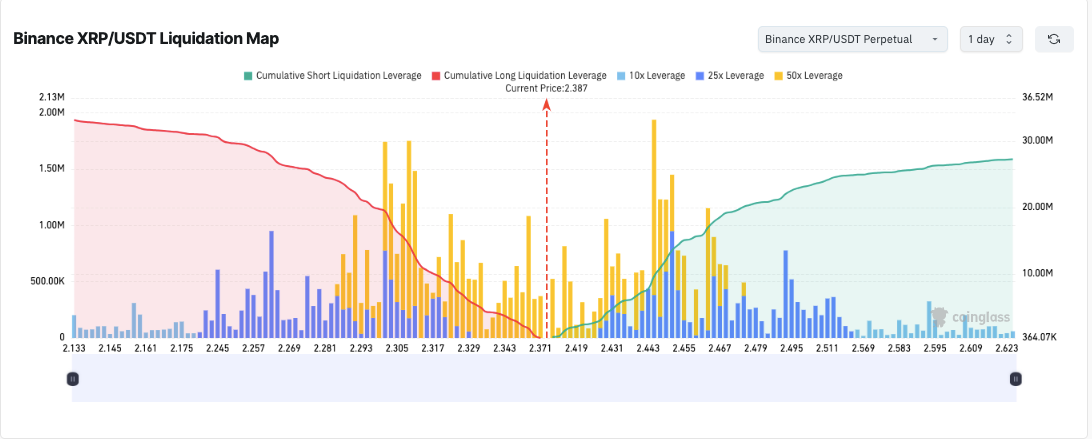The width and height of the screenshot is (1092, 439).
Task: Click the 2.133 x-axis label
Action: point(74,348)
